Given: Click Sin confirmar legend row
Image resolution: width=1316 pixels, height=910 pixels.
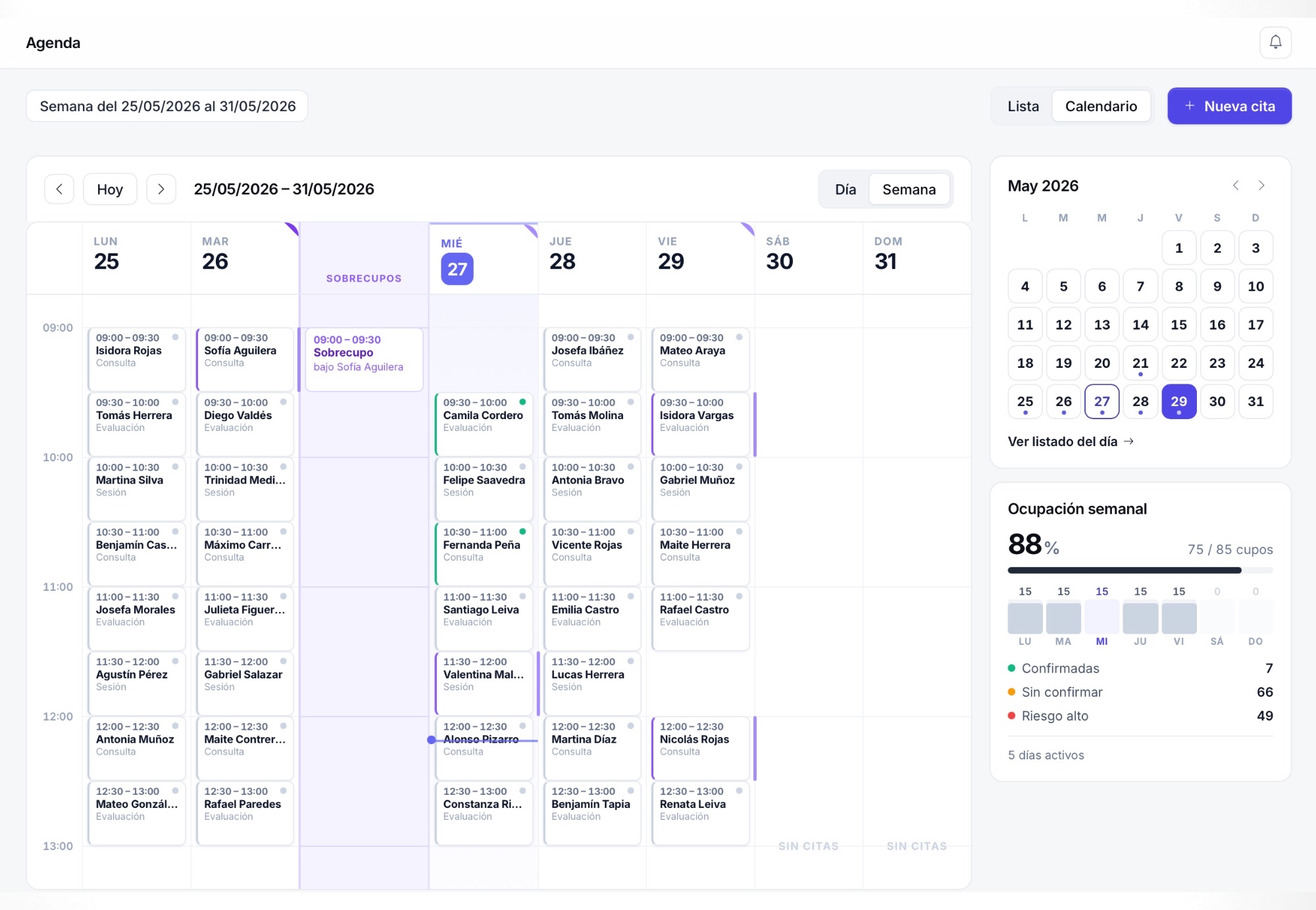Looking at the screenshot, I should tap(1140, 692).
